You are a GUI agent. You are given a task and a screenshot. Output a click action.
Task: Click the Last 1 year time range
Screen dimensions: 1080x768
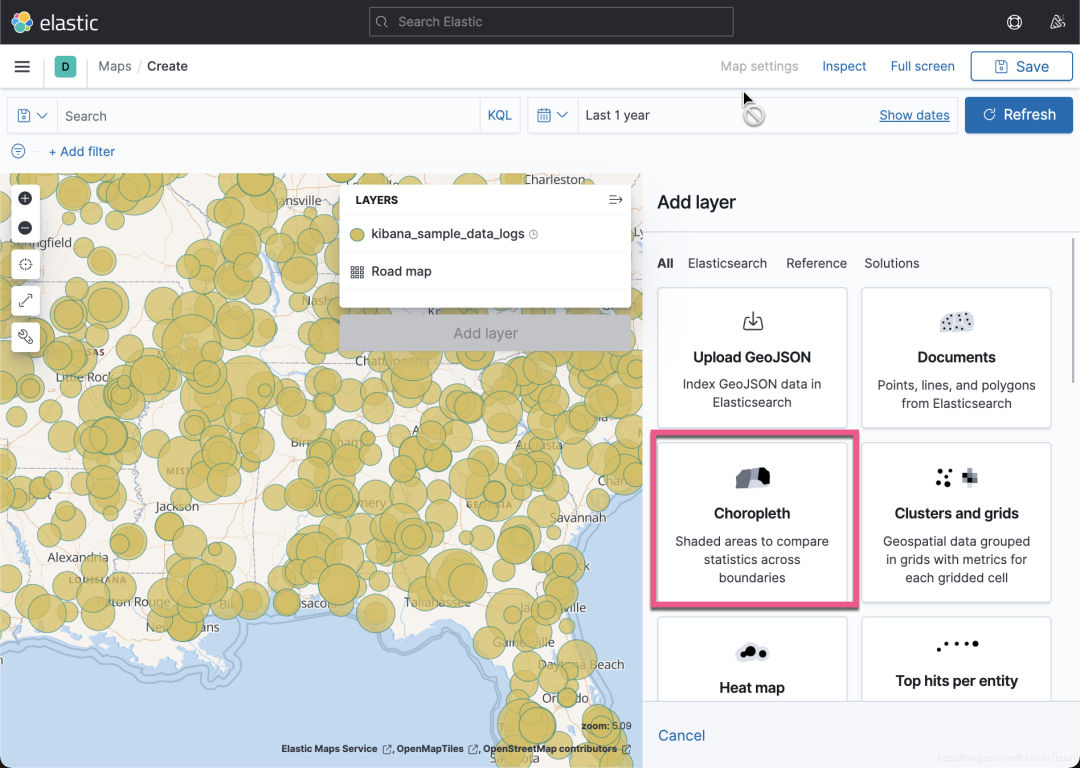(x=617, y=115)
